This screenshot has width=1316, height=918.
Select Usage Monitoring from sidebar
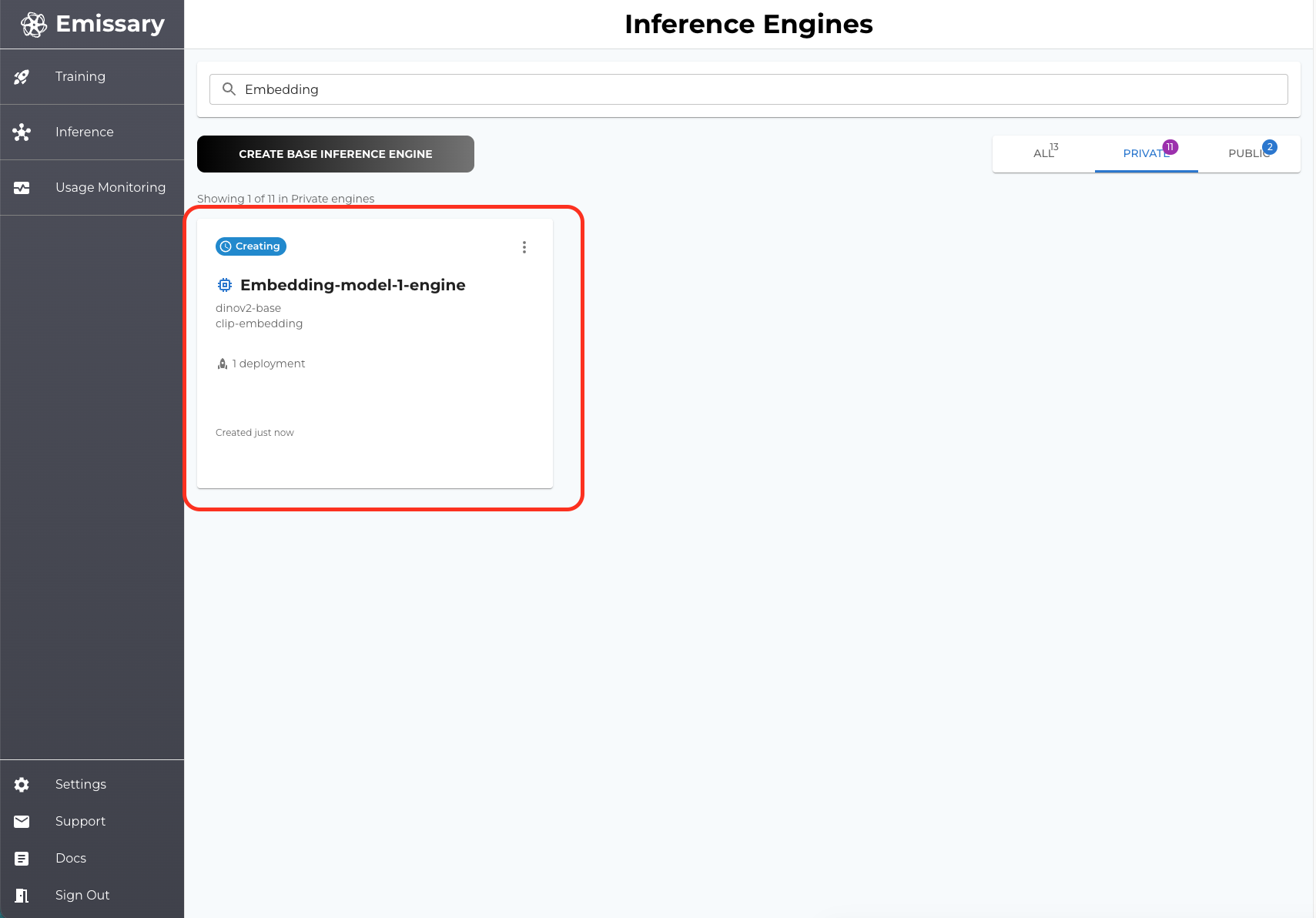[x=110, y=186]
